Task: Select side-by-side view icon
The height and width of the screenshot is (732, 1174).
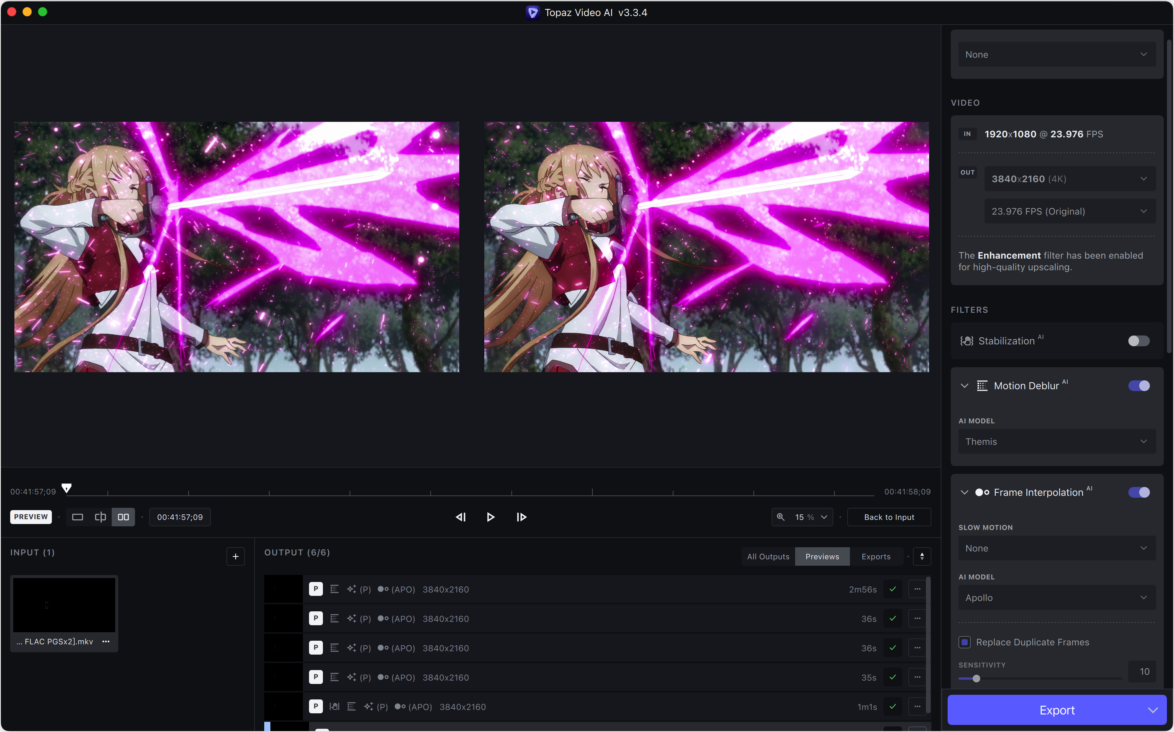Action: pos(123,517)
